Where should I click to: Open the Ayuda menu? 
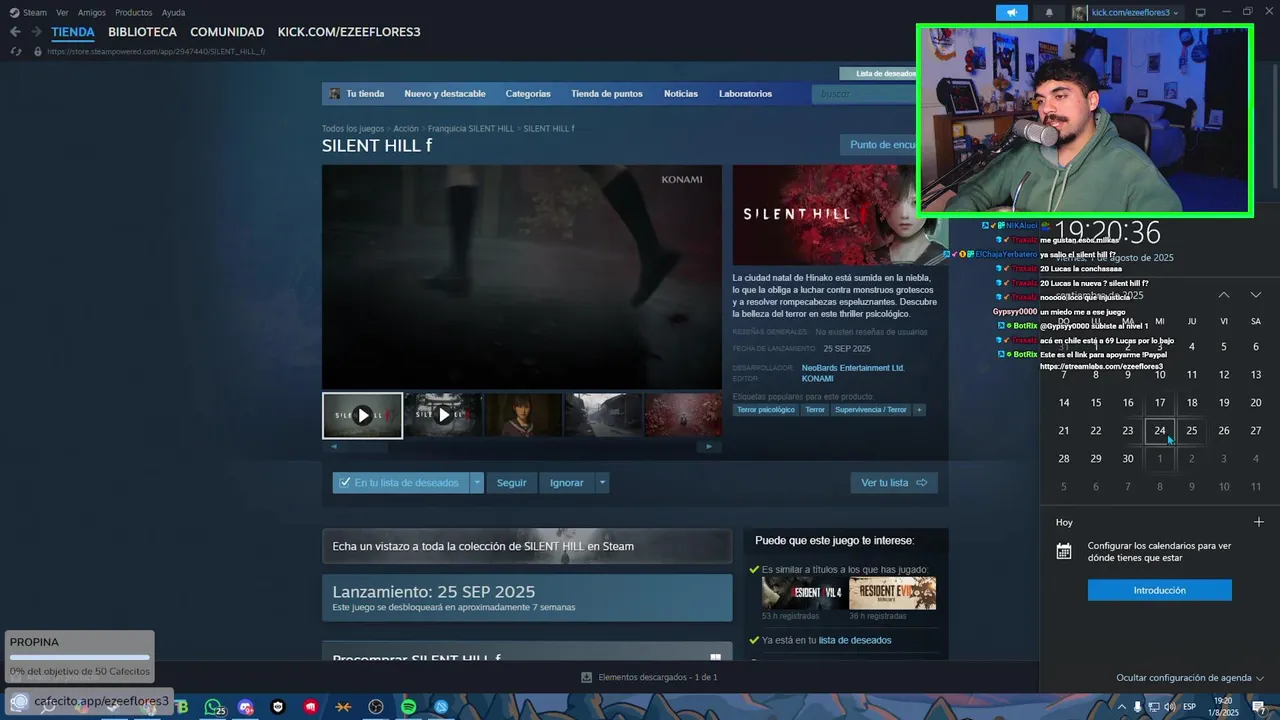click(x=173, y=12)
